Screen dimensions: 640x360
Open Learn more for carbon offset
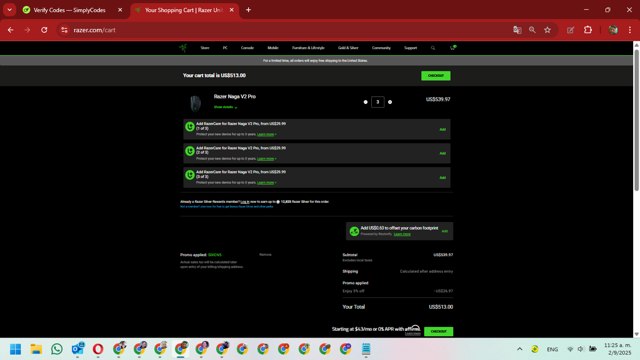pyautogui.click(x=402, y=234)
